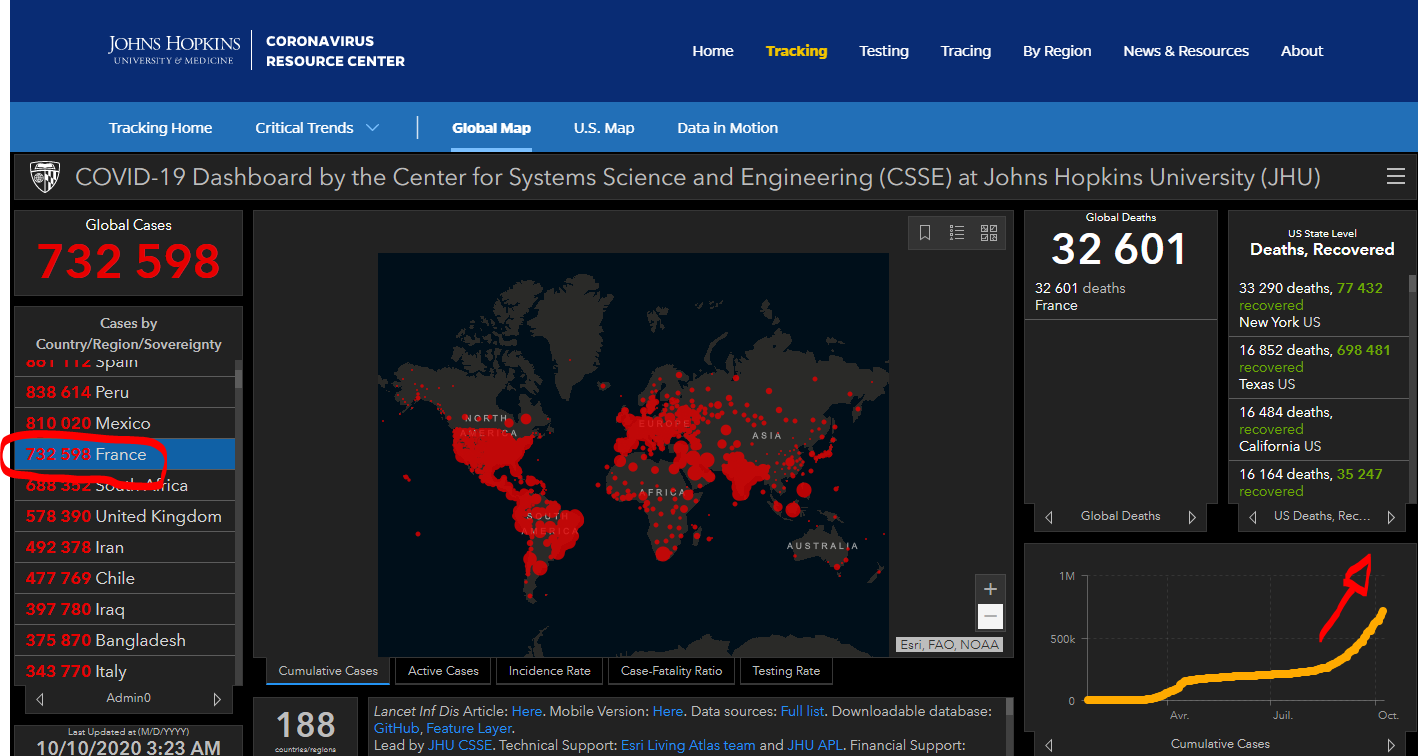
Task: Select Chile in the country list
Action: [x=125, y=578]
